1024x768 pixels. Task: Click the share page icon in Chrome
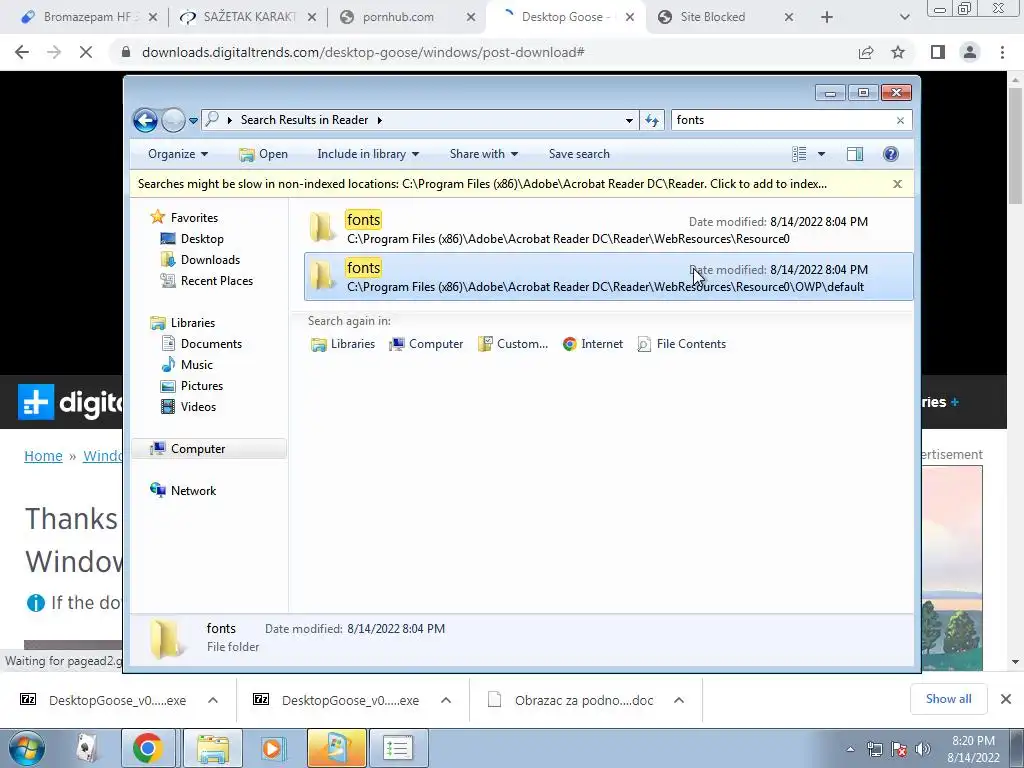[x=866, y=52]
